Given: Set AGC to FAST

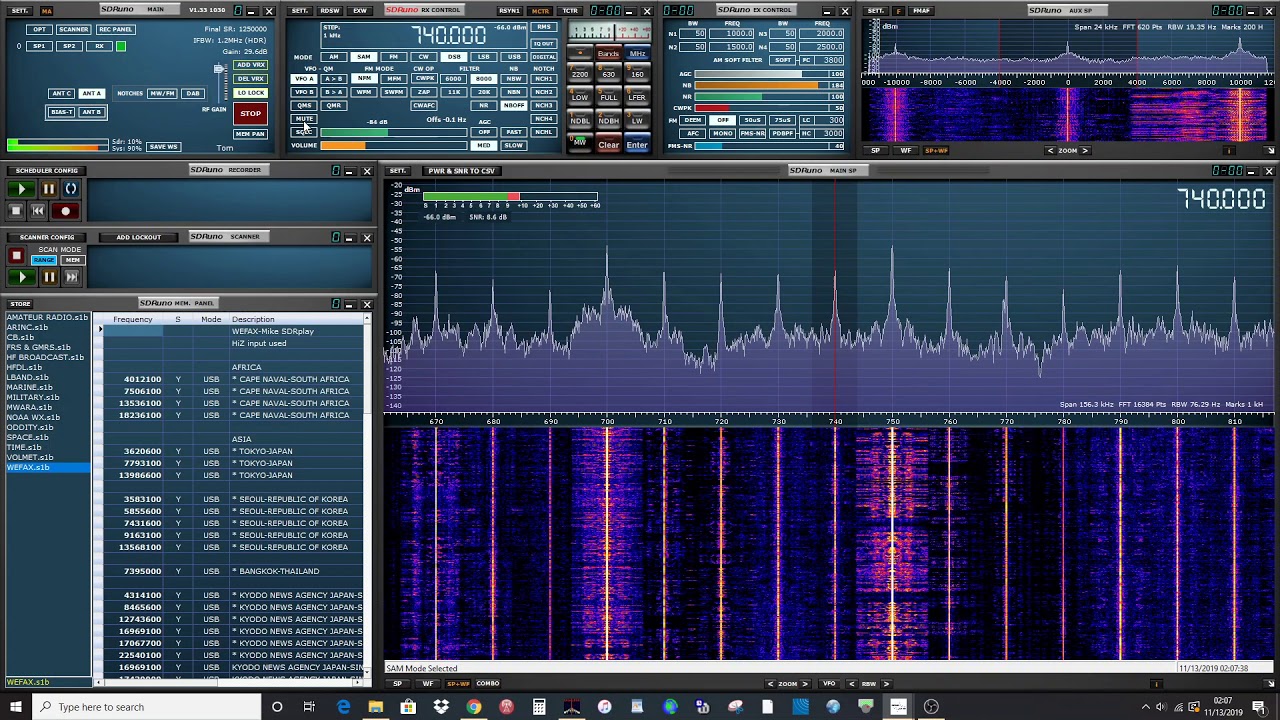Looking at the screenshot, I should (514, 132).
